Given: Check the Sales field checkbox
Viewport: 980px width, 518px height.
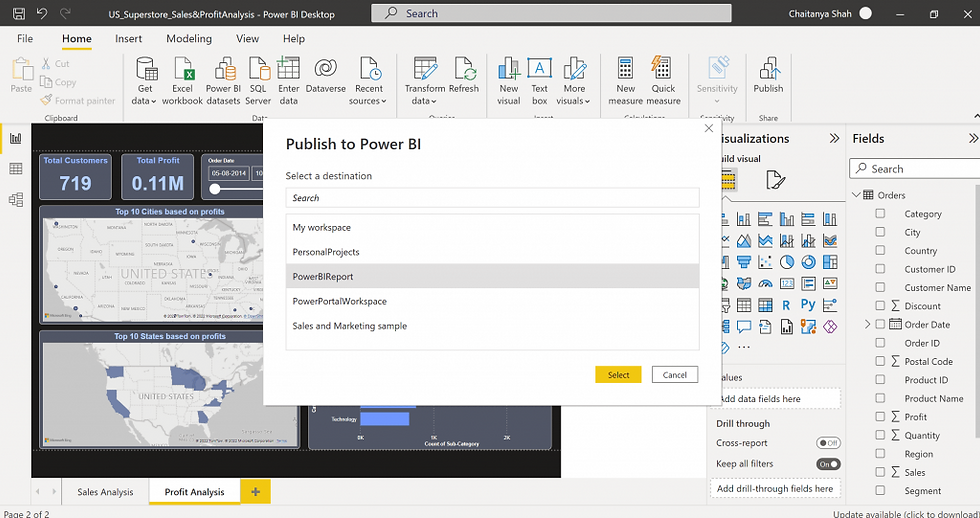Looking at the screenshot, I should point(880,472).
